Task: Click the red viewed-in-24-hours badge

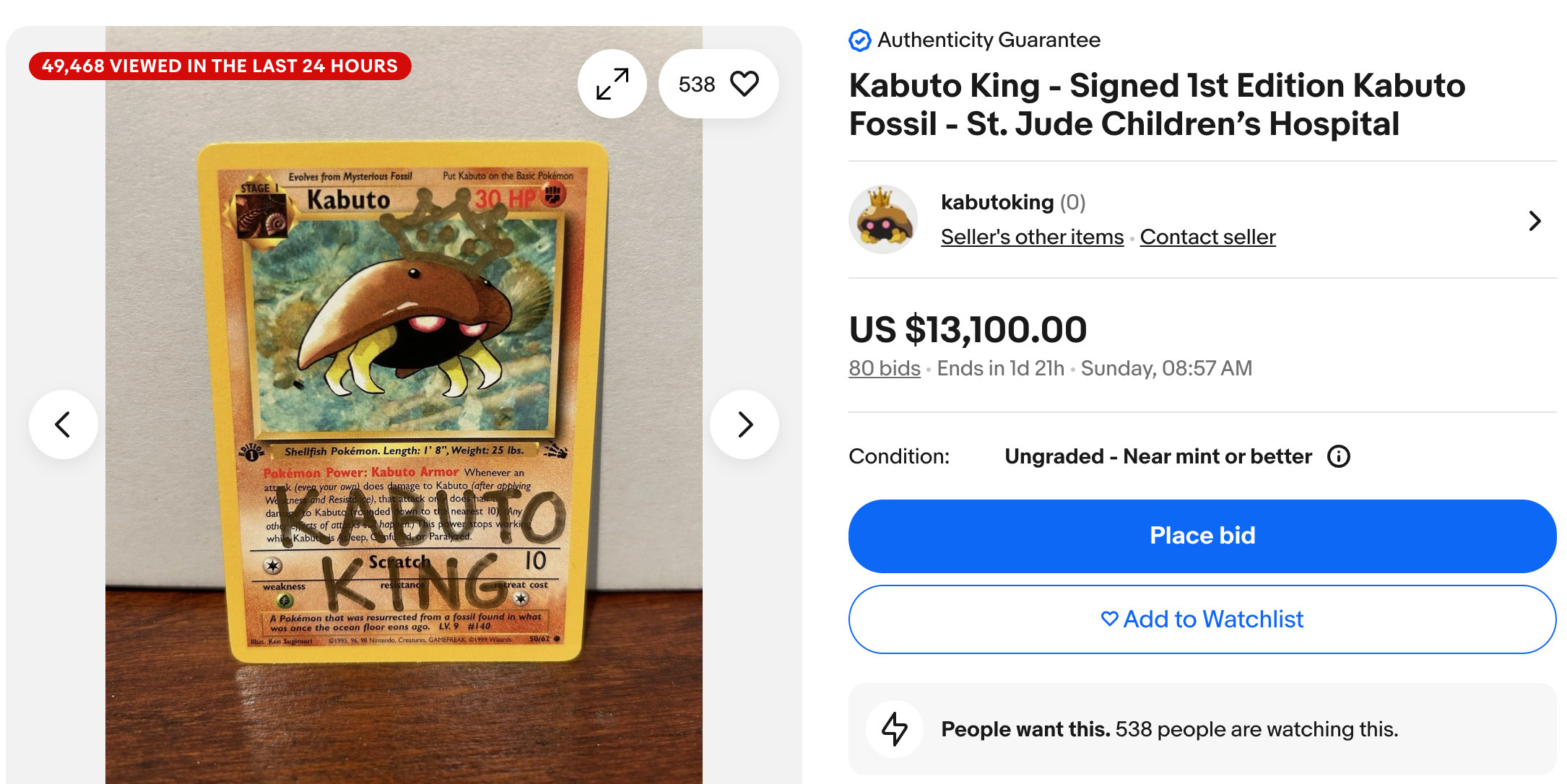Action: (x=220, y=66)
